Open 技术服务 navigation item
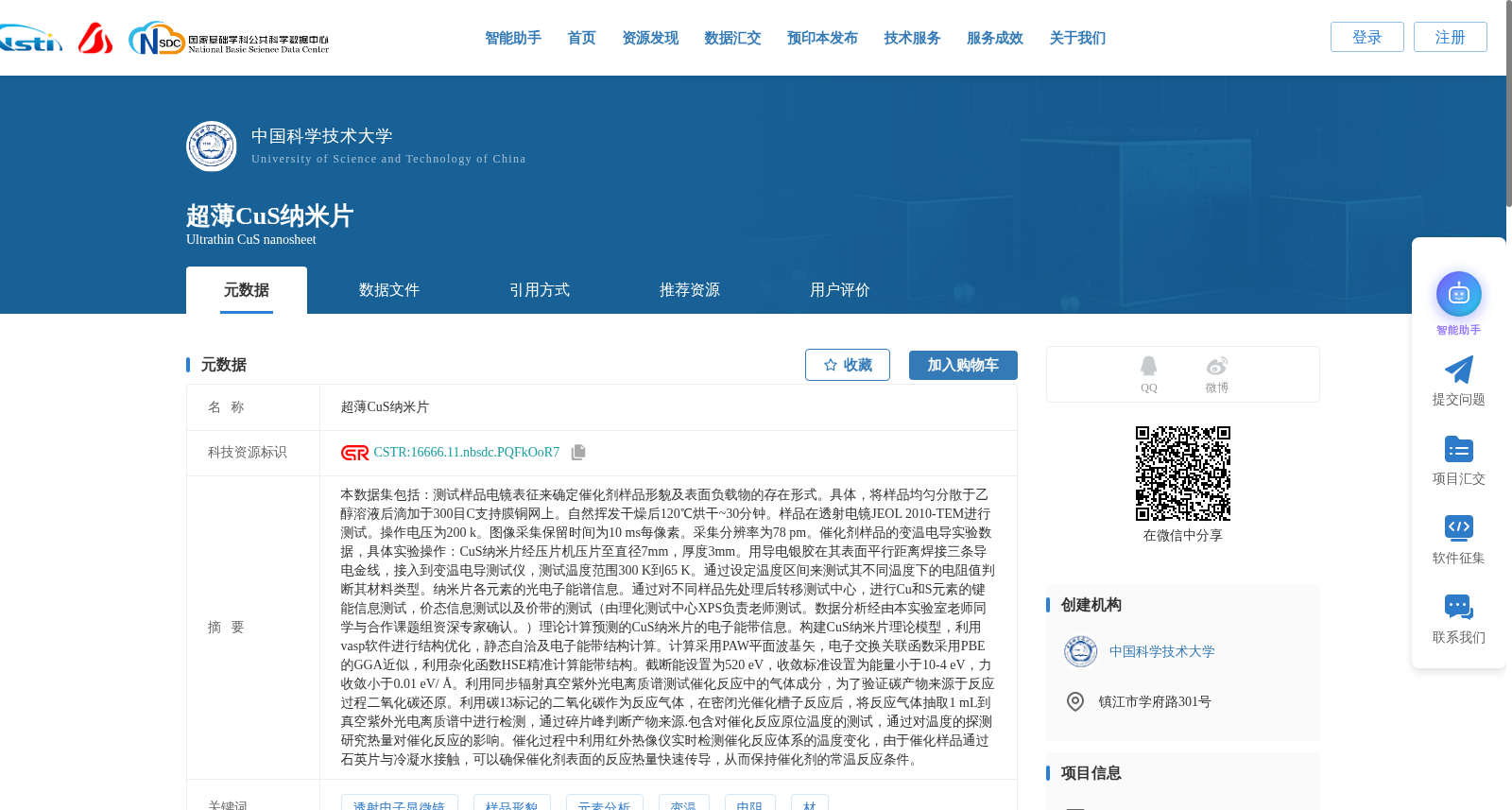The width and height of the screenshot is (1512, 810). 912,38
